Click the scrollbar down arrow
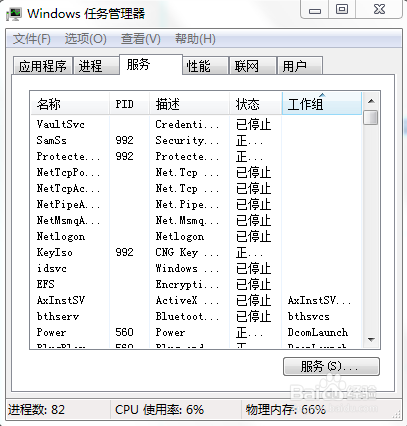This screenshot has width=407, height=426. click(371, 340)
